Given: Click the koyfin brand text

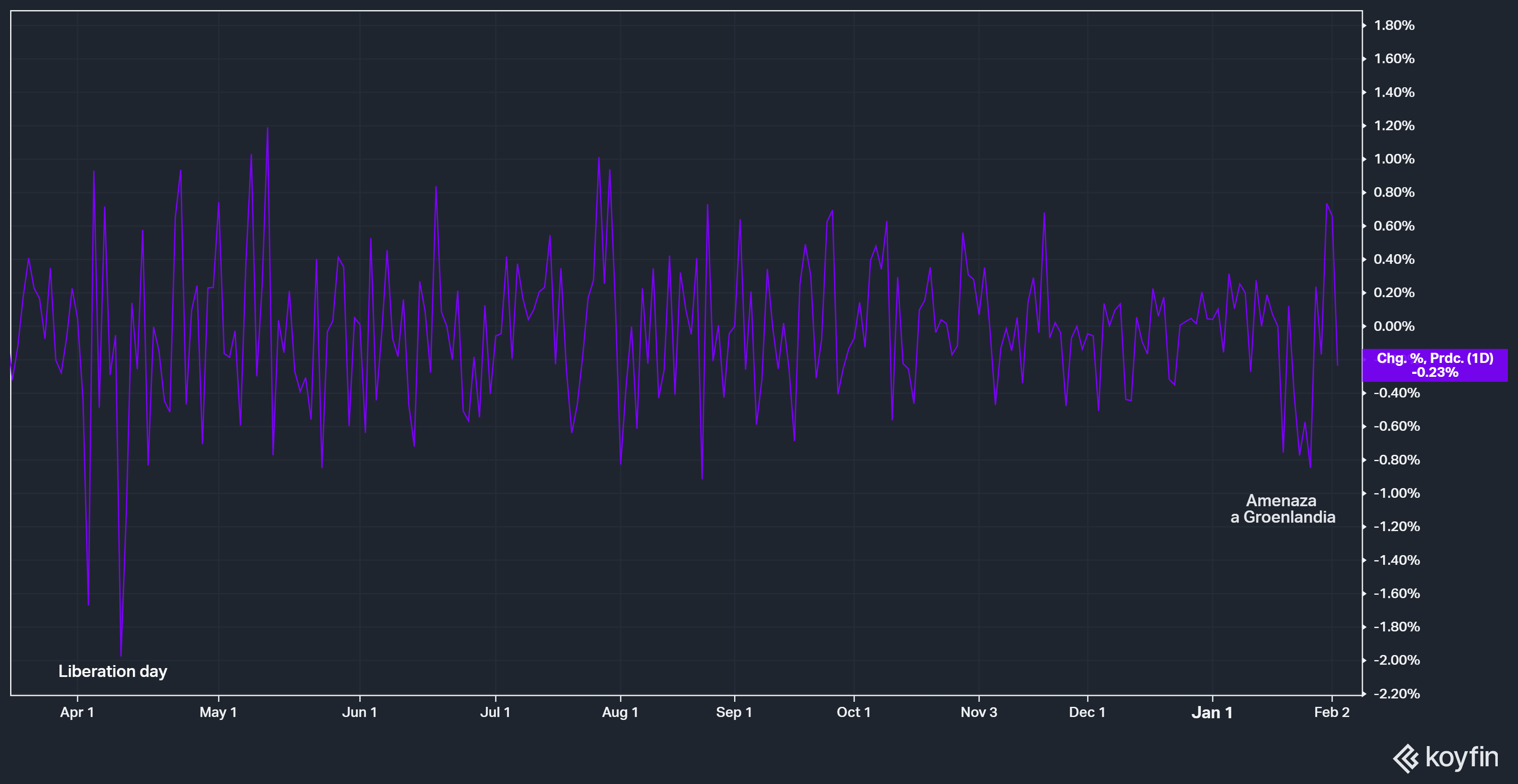Looking at the screenshot, I should 1461,757.
